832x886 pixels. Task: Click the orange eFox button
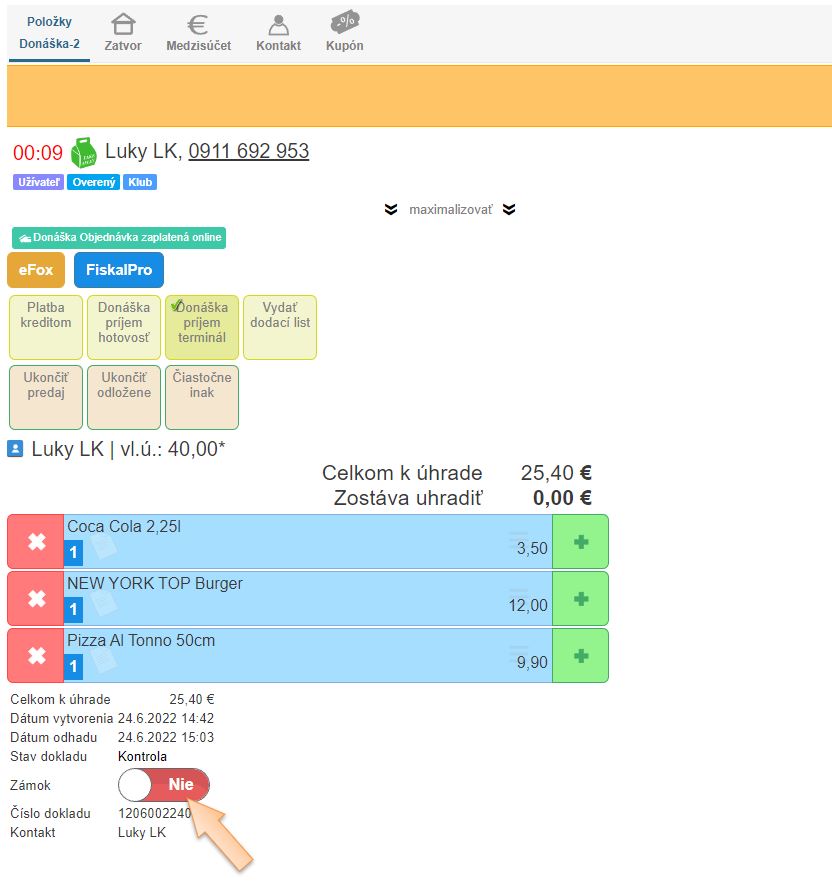36,270
